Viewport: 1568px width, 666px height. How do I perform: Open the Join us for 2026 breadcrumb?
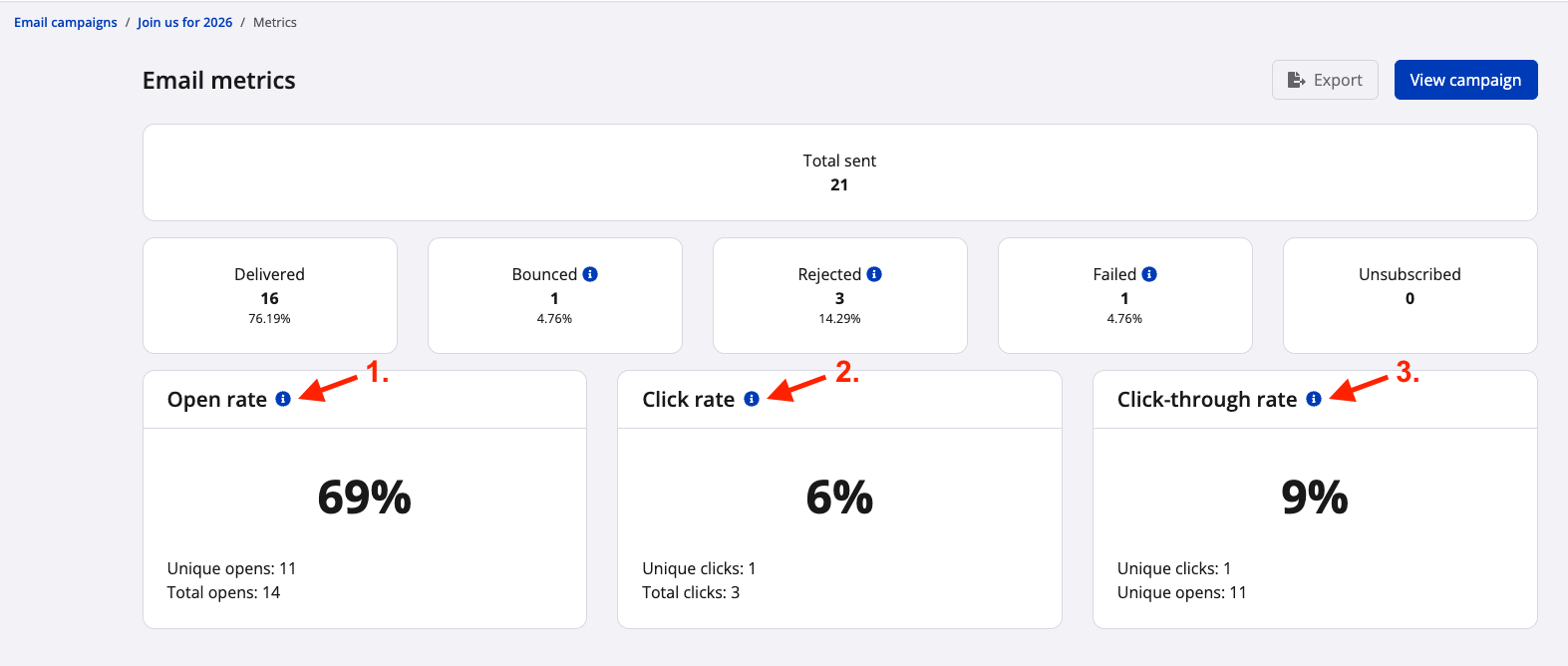(184, 22)
